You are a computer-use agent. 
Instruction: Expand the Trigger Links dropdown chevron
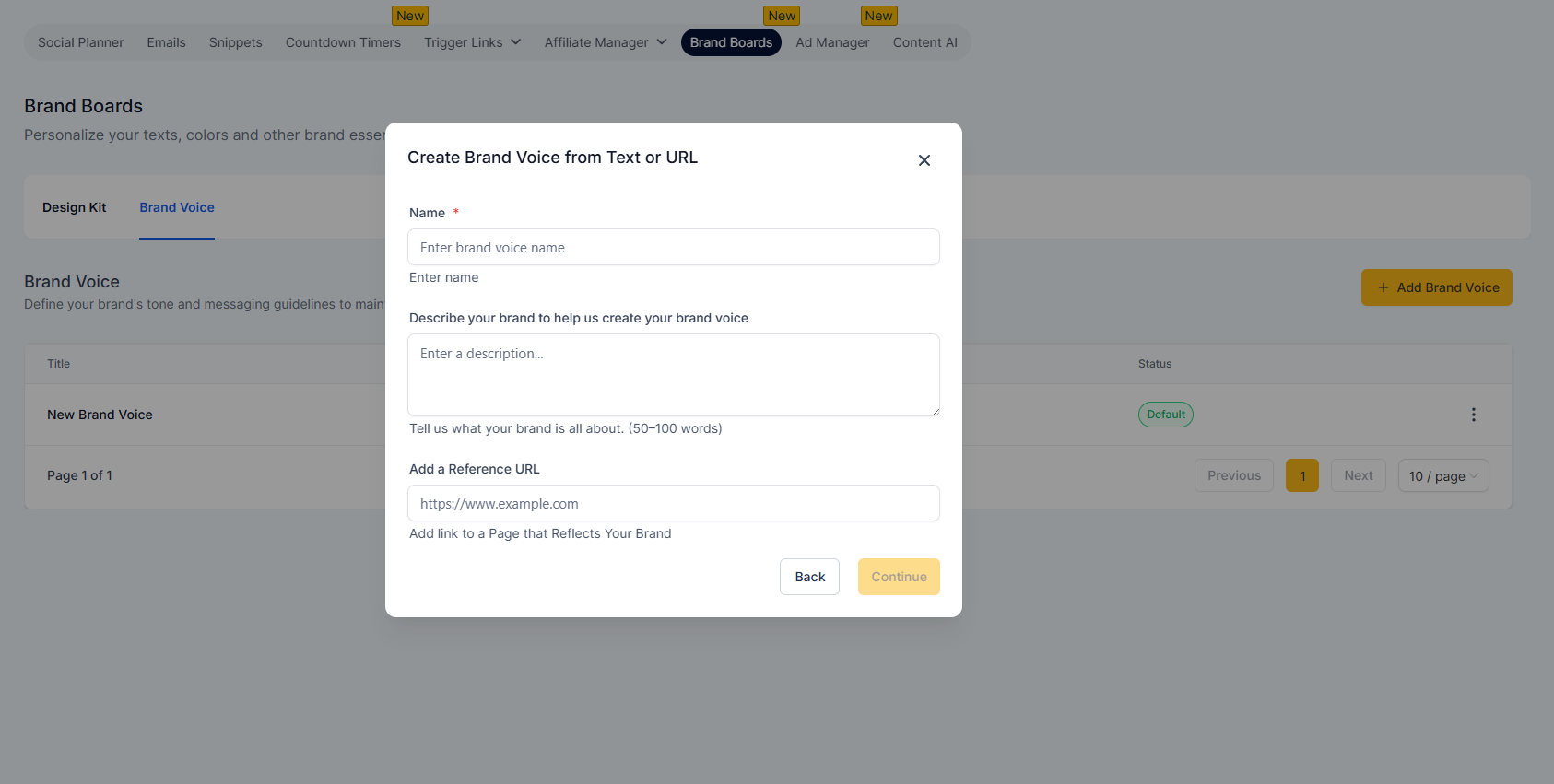click(x=516, y=42)
